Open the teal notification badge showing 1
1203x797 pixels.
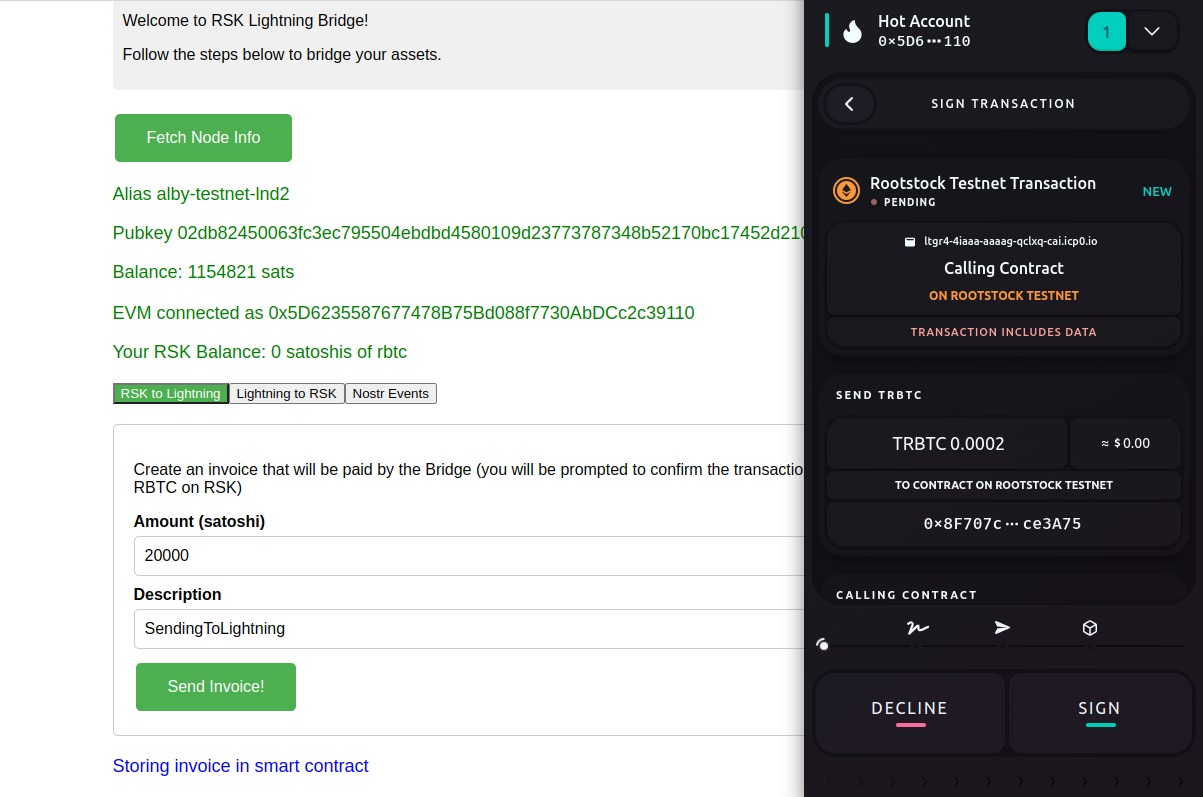[x=1106, y=31]
